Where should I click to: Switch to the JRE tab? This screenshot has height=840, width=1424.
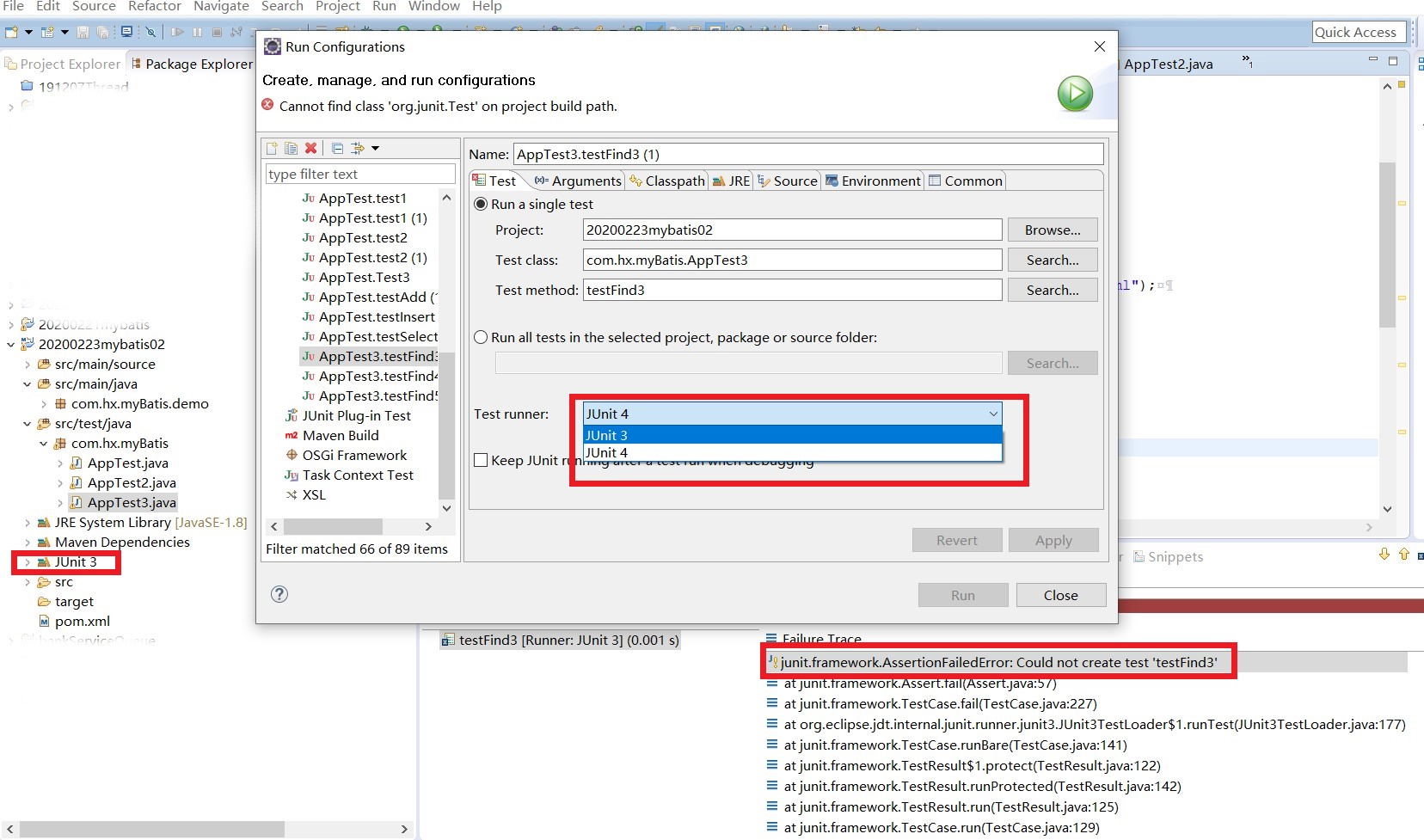[x=731, y=181]
